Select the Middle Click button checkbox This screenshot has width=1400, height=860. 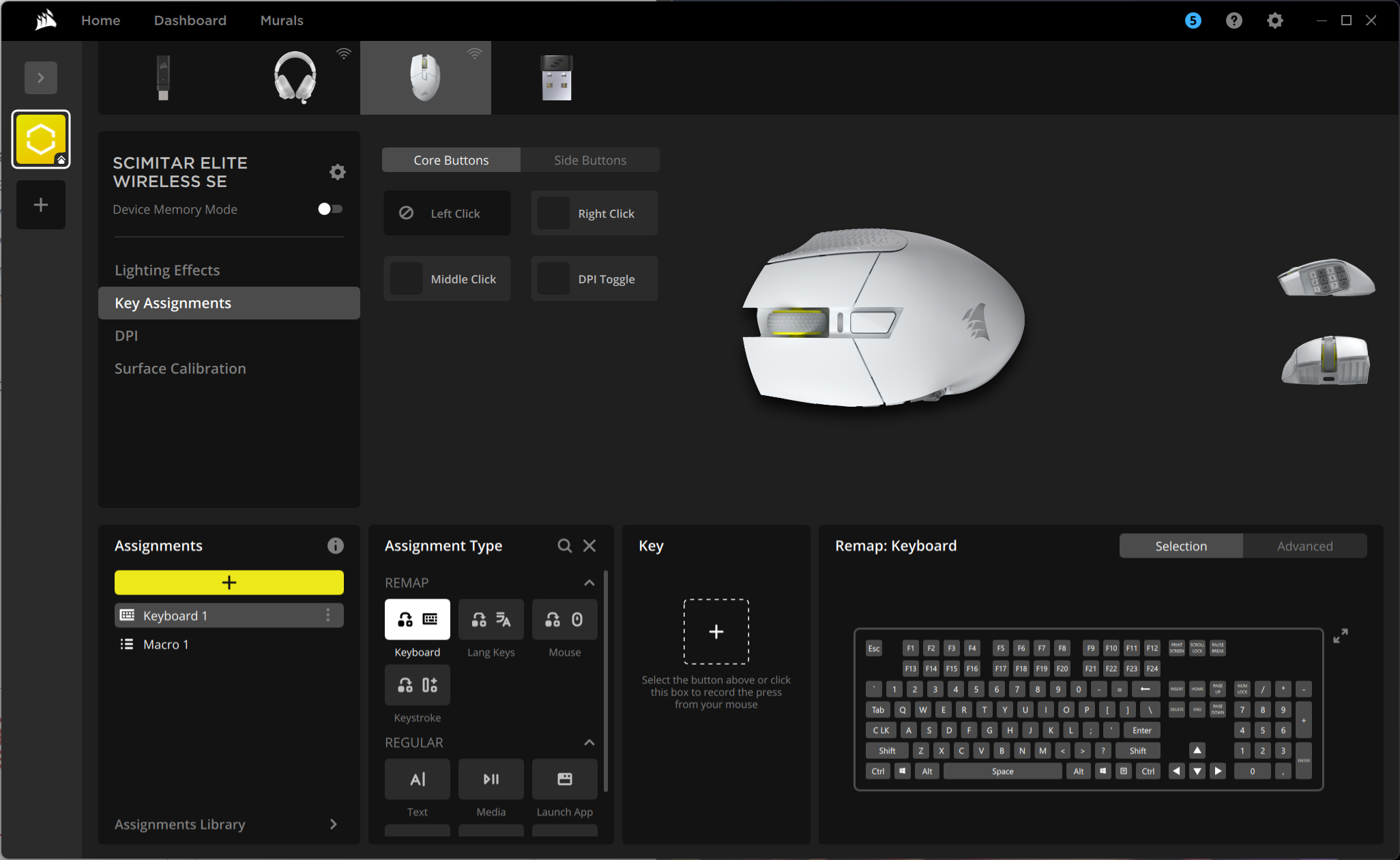click(x=406, y=278)
